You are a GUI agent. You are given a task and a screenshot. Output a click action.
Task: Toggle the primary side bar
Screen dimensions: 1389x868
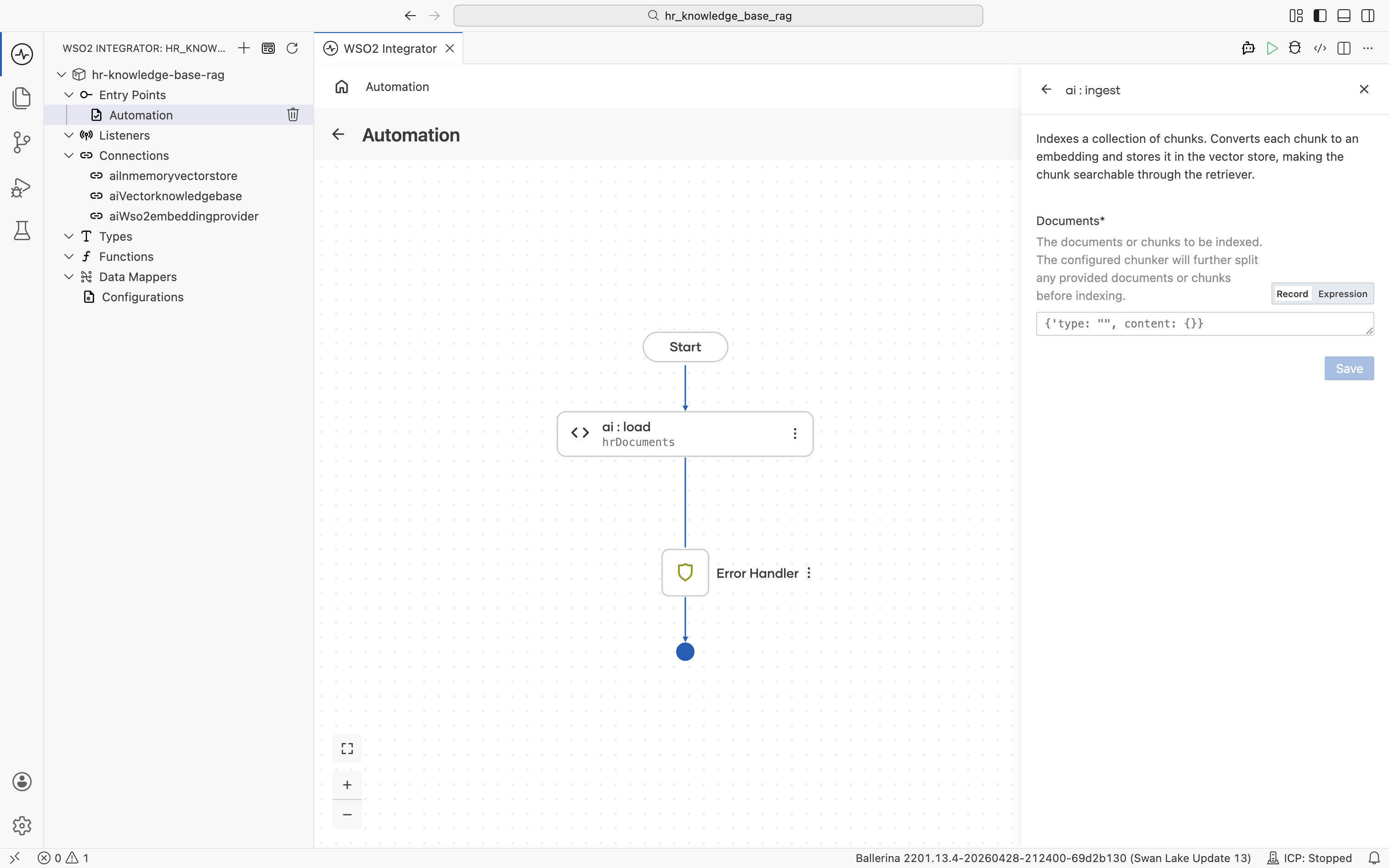(1320, 16)
